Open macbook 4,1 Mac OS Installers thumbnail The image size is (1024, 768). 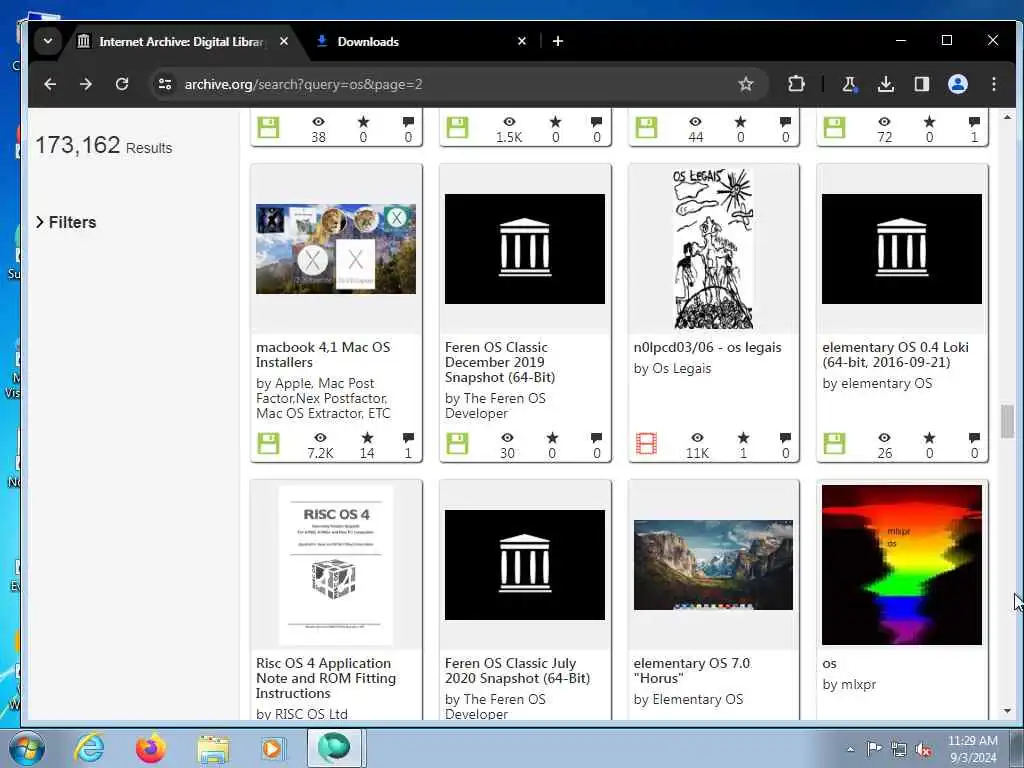pyautogui.click(x=336, y=248)
